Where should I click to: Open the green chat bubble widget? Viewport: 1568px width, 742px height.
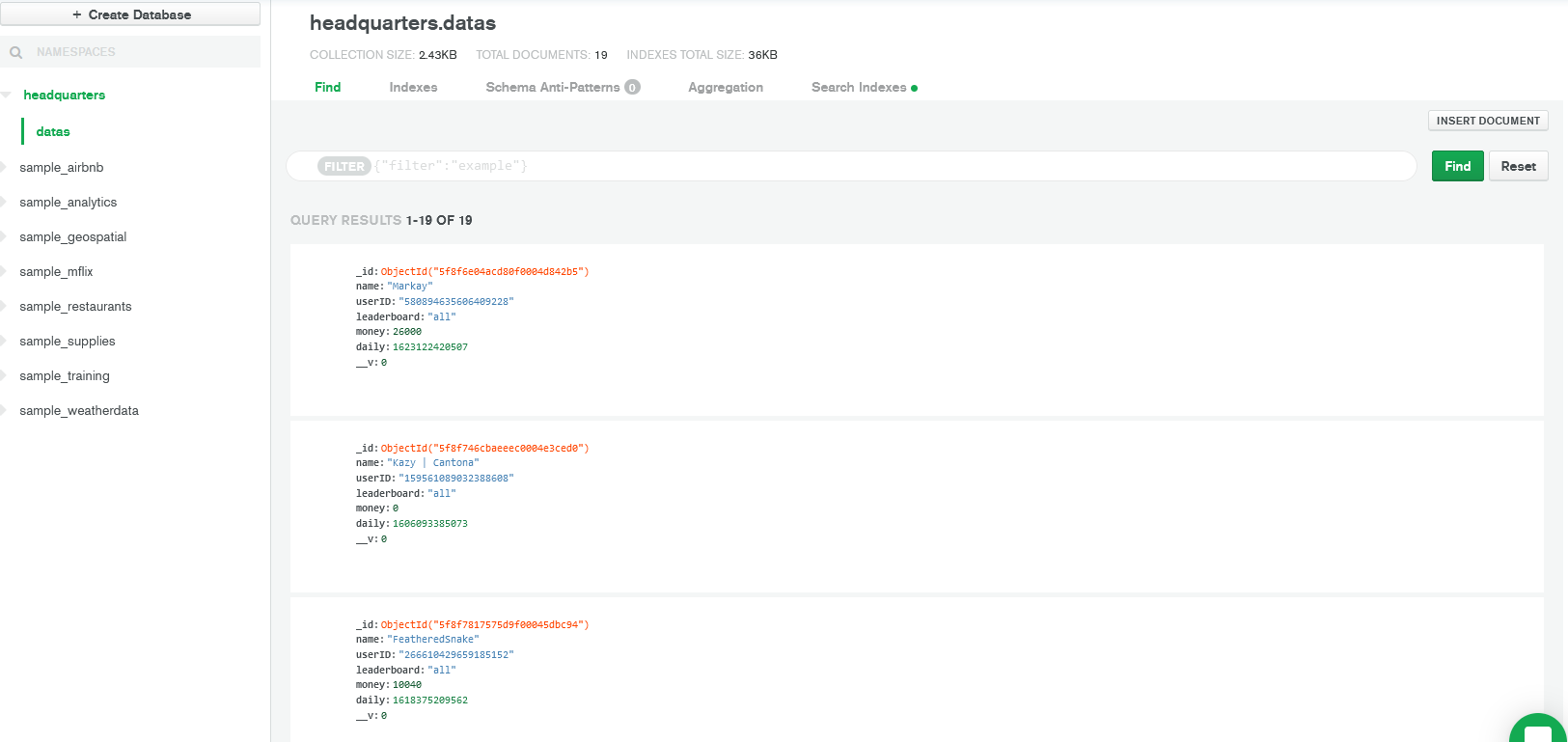click(1538, 728)
